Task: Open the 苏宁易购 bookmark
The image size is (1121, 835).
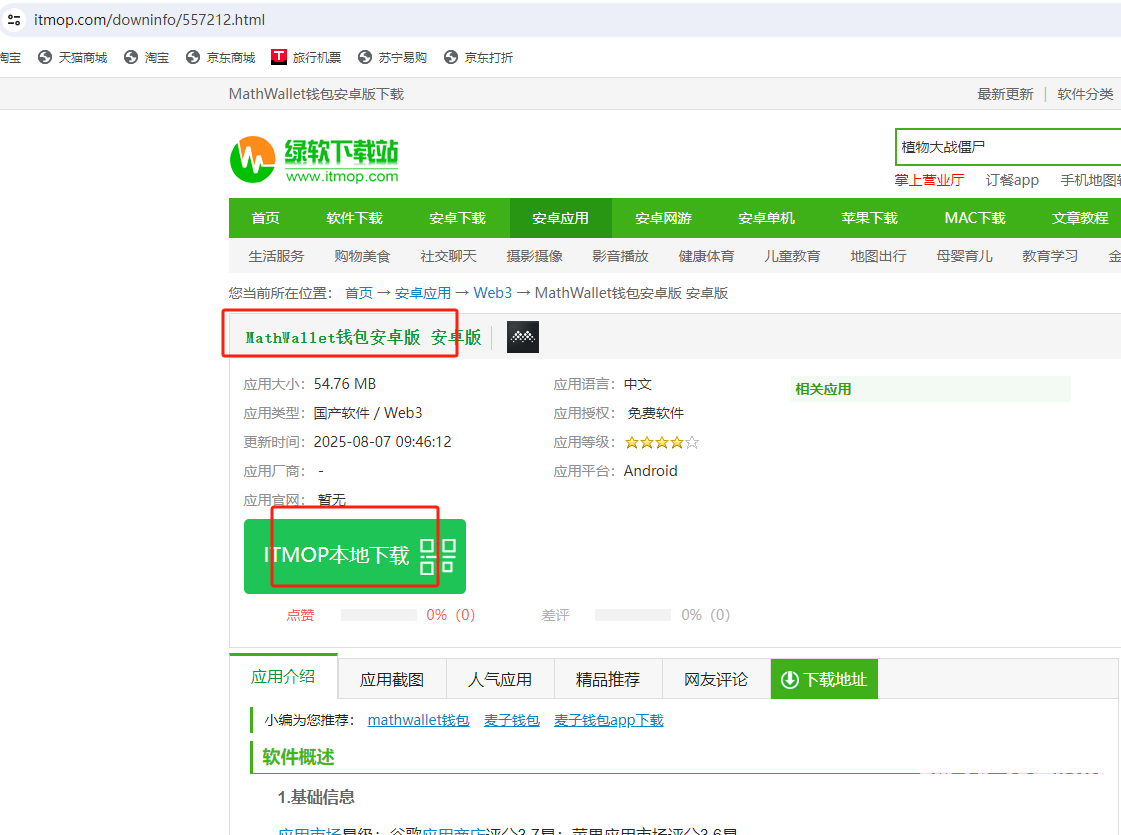Action: pyautogui.click(x=392, y=58)
